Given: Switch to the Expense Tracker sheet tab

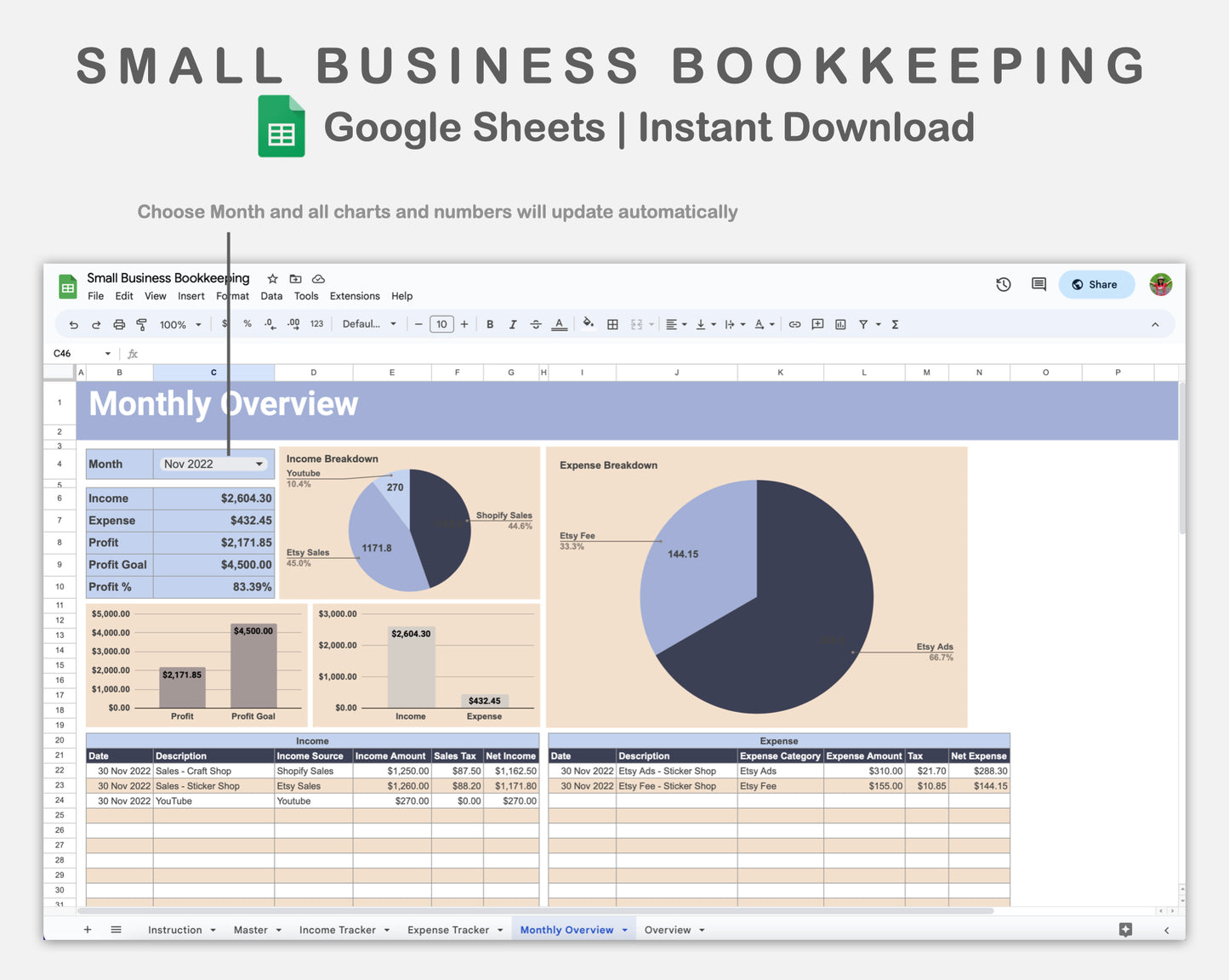Looking at the screenshot, I should click(448, 929).
